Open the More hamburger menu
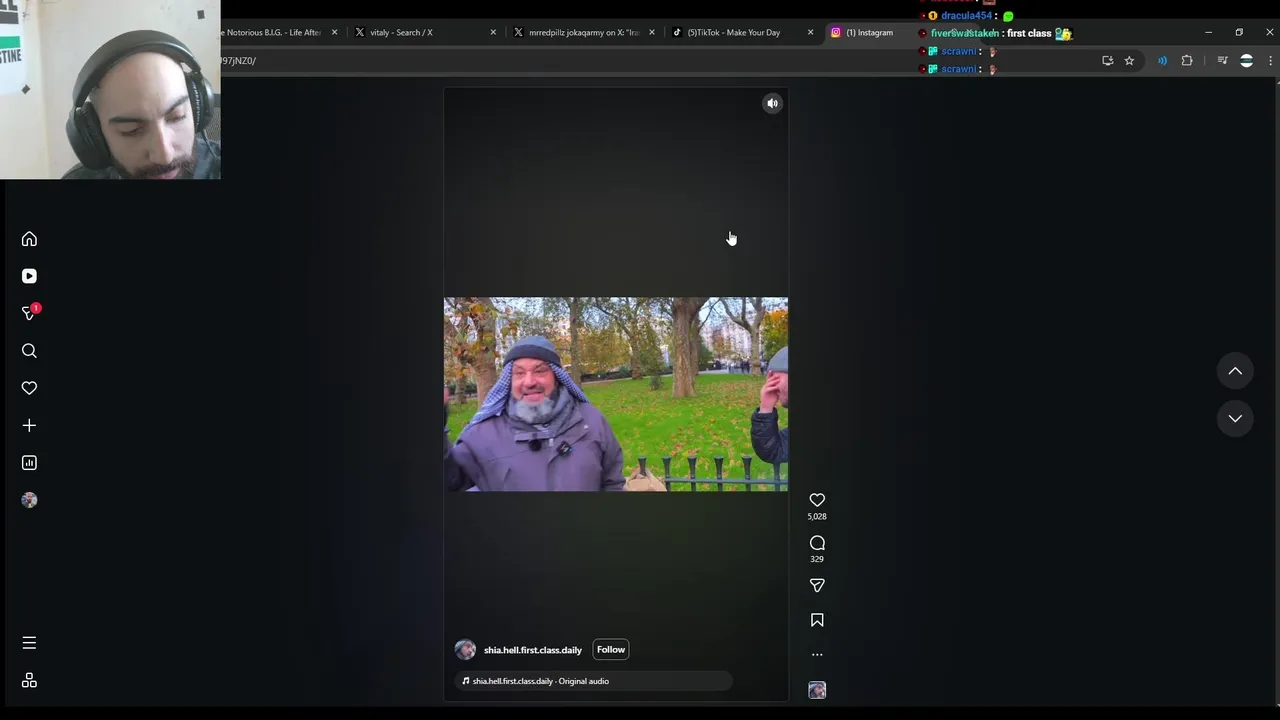Screen dimensions: 1280x720 [x=29, y=643]
